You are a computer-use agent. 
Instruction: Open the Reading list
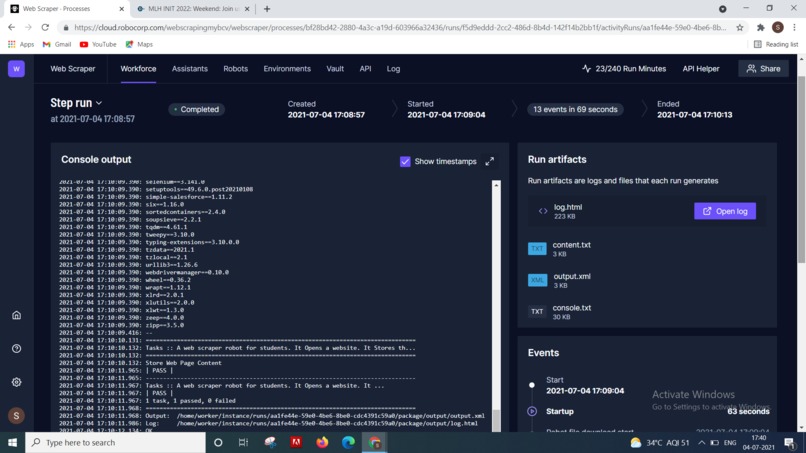point(776,44)
